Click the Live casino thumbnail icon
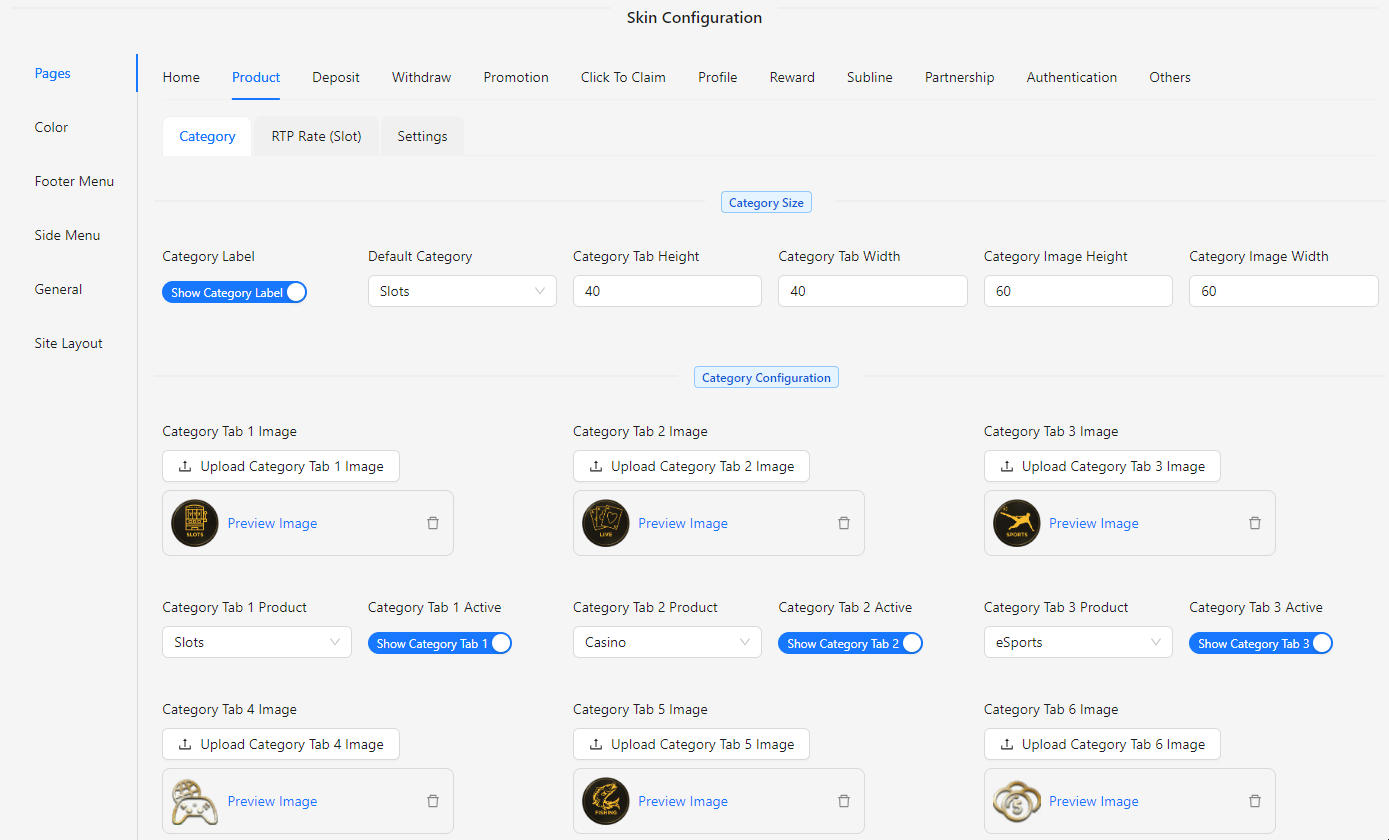 606,523
